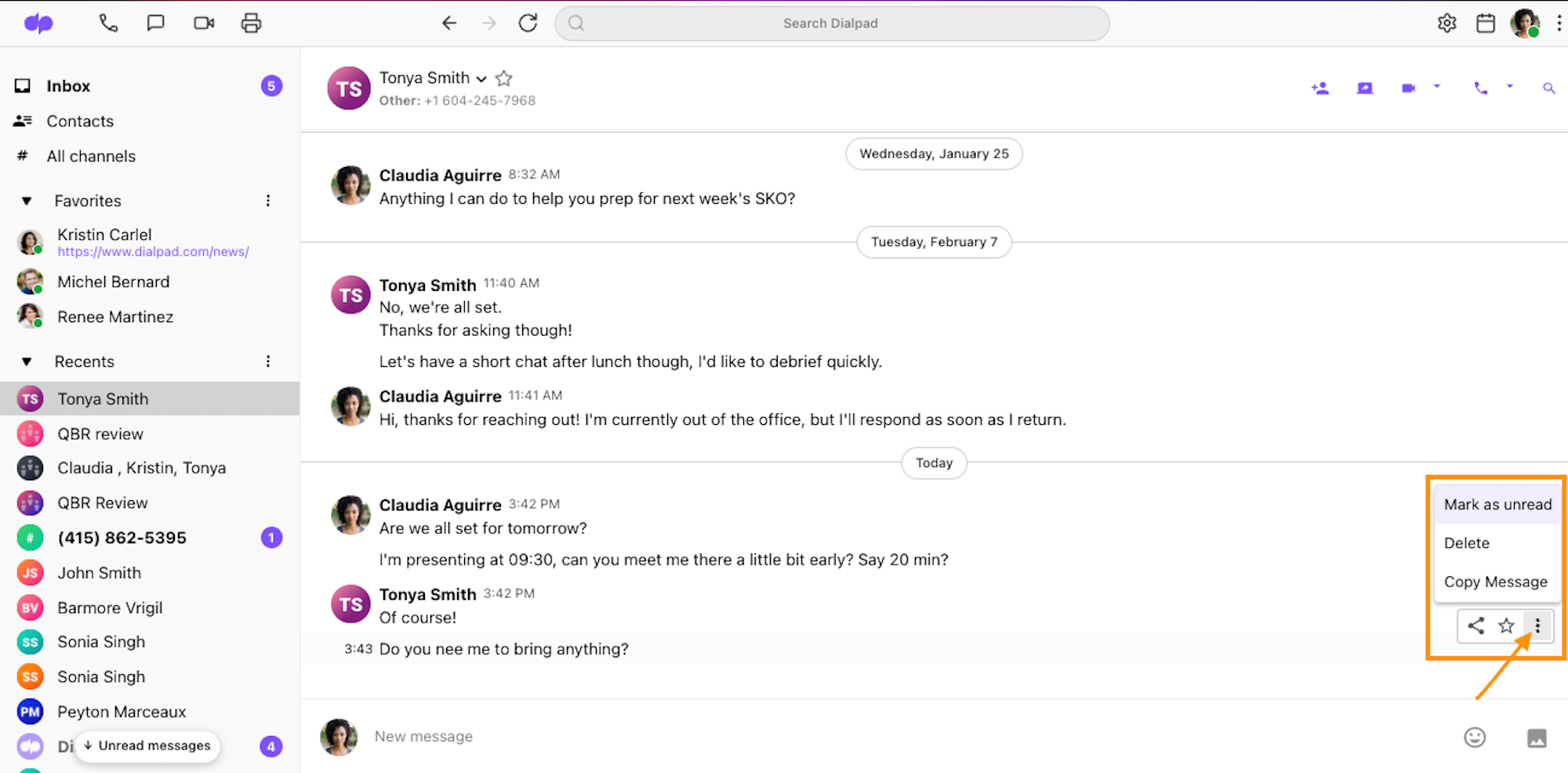Select Delete from message menu

click(x=1497, y=543)
